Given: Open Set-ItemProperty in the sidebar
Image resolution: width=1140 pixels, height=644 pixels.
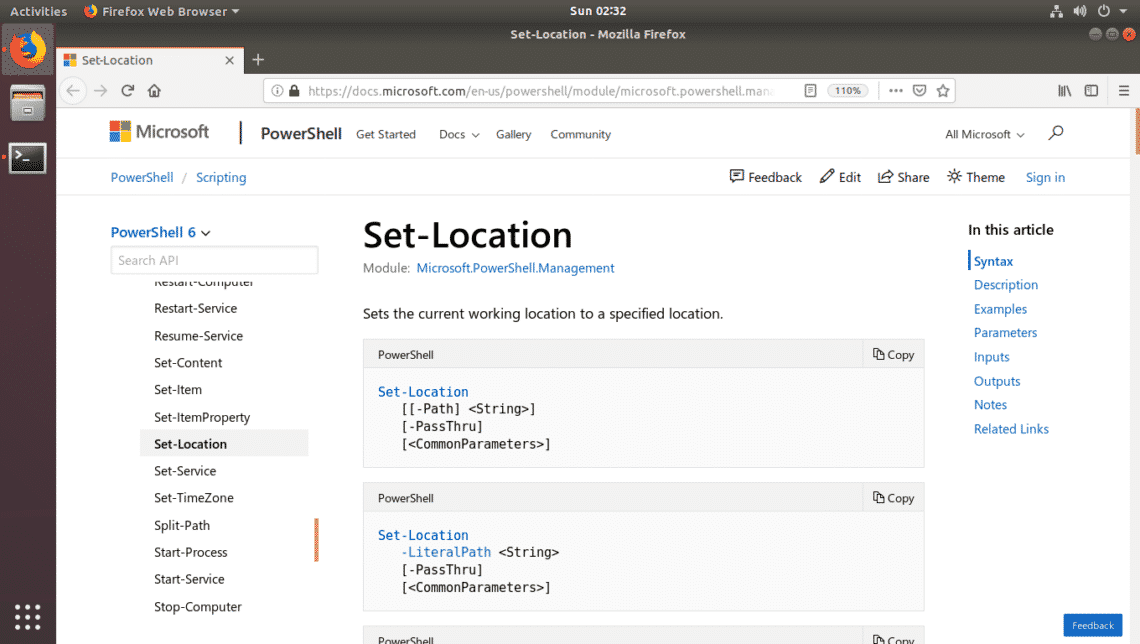Looking at the screenshot, I should click(202, 417).
